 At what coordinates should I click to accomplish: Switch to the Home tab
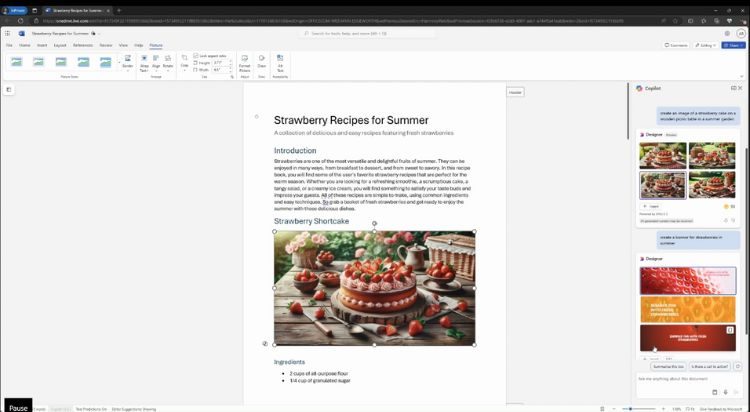(25, 45)
